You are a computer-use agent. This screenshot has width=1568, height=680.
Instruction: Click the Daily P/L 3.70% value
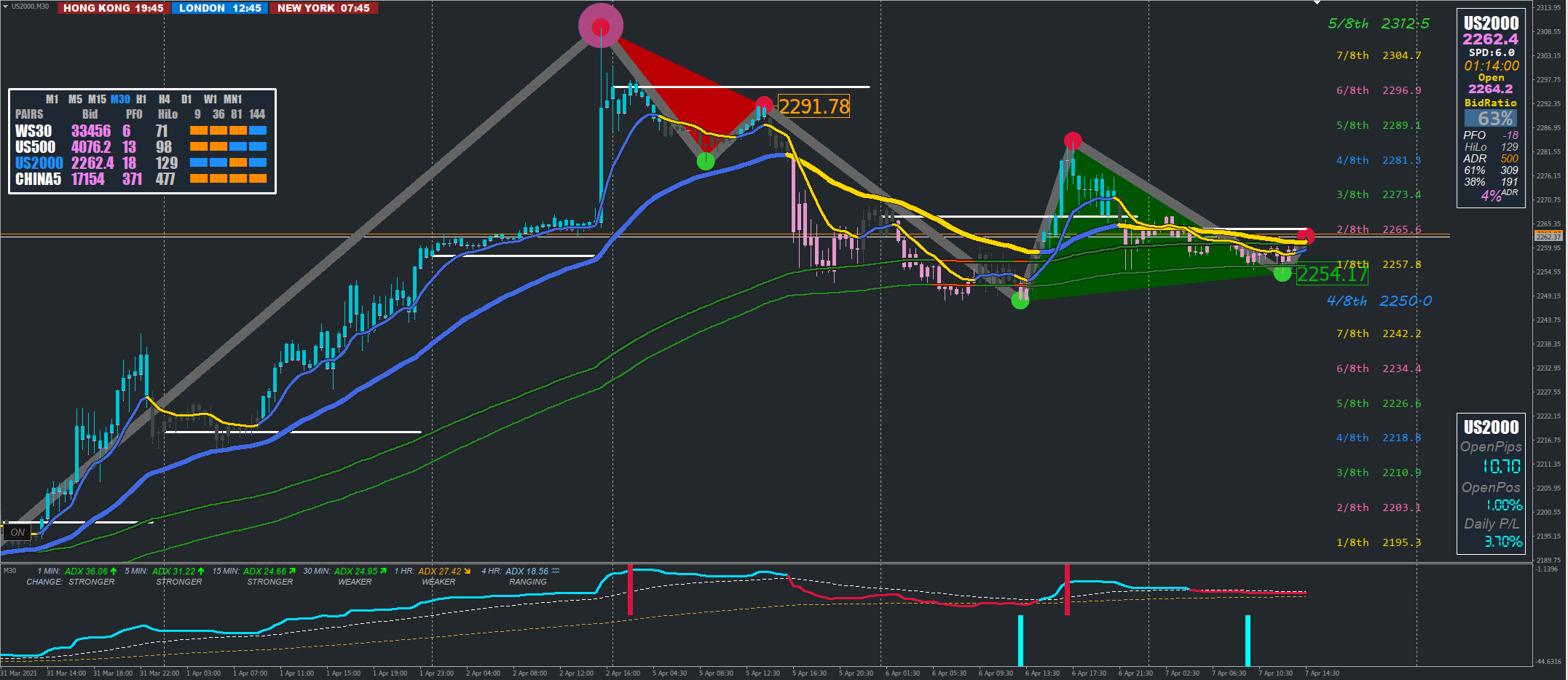(1504, 542)
